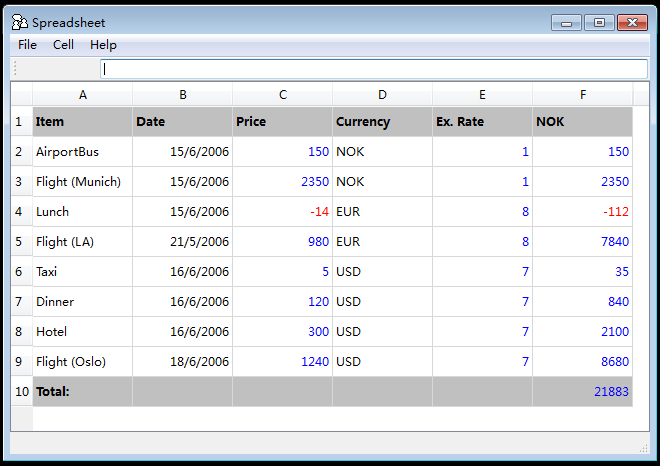Image resolution: width=660 pixels, height=466 pixels.
Task: Select the Flight (LA) exchange rate '8'
Action: (x=482, y=242)
